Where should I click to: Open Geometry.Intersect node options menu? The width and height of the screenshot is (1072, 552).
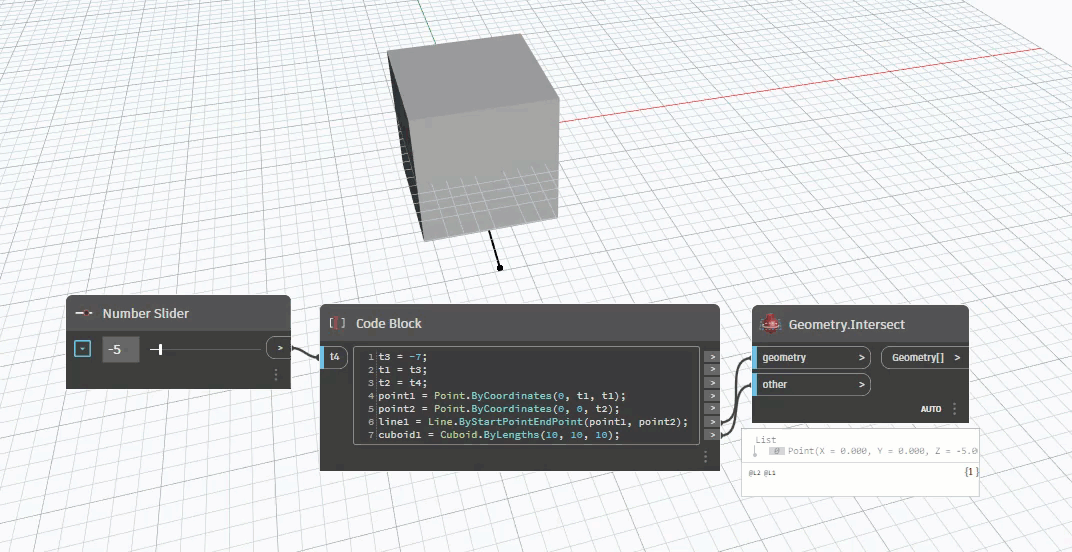pos(954,409)
